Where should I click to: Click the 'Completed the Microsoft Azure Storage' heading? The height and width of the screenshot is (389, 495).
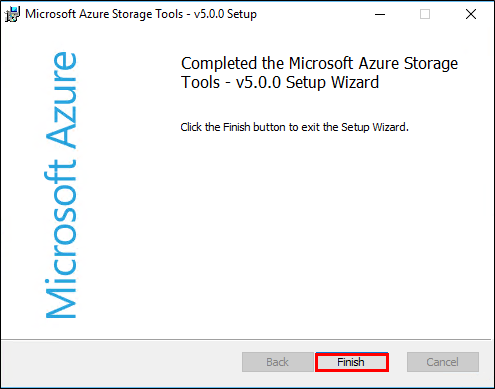pos(319,63)
